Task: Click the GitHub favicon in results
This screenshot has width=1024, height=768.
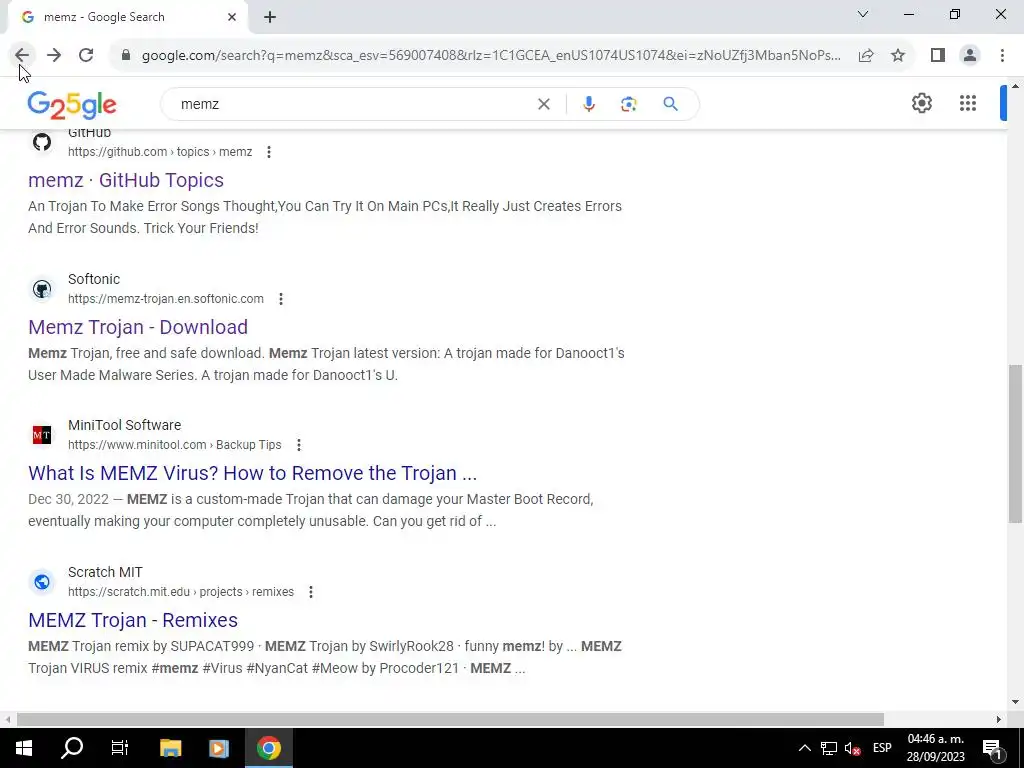Action: pos(42,142)
